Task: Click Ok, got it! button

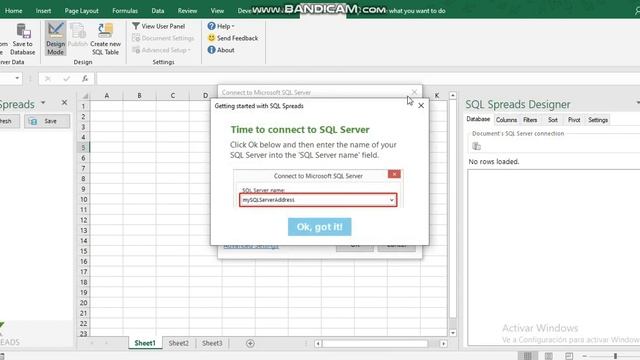Action: tap(320, 227)
